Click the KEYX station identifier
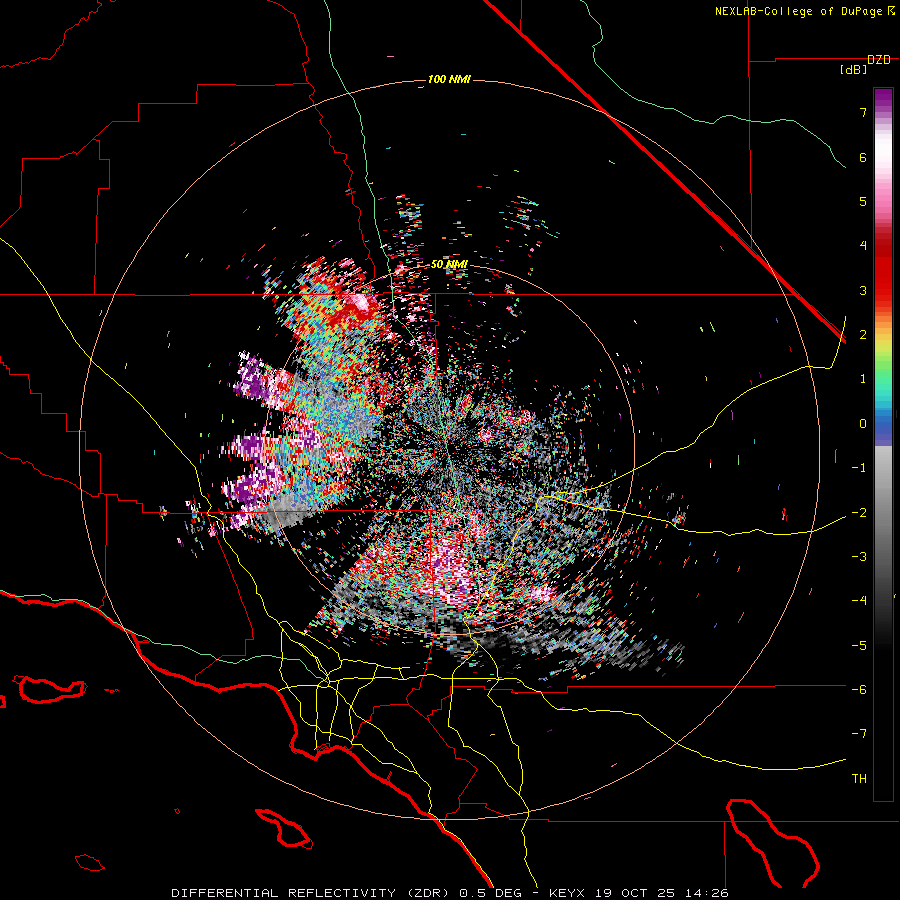 [x=567, y=893]
